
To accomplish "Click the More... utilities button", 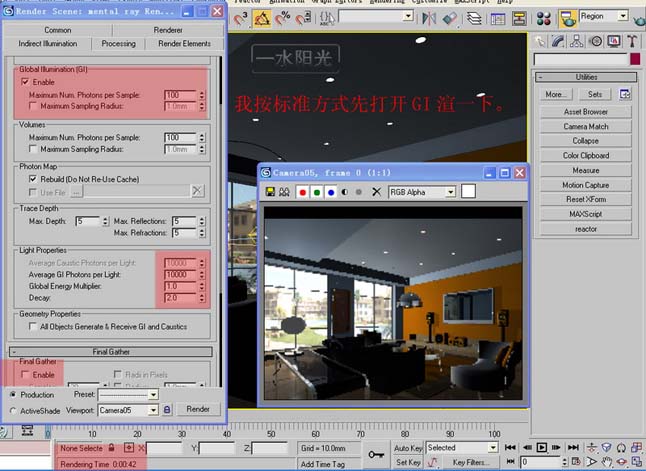I will [x=555, y=94].
